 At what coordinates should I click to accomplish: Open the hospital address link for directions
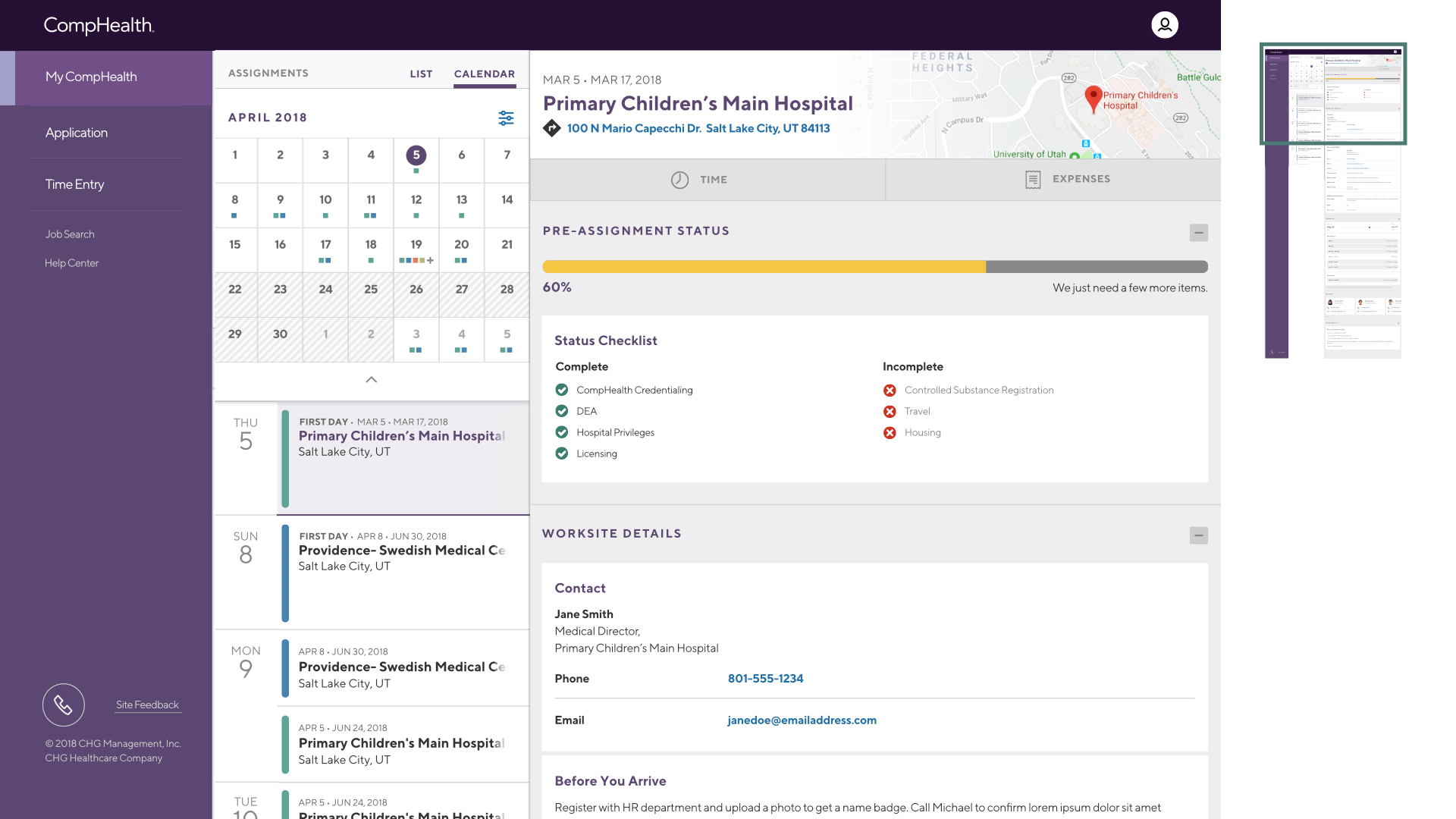coord(698,128)
